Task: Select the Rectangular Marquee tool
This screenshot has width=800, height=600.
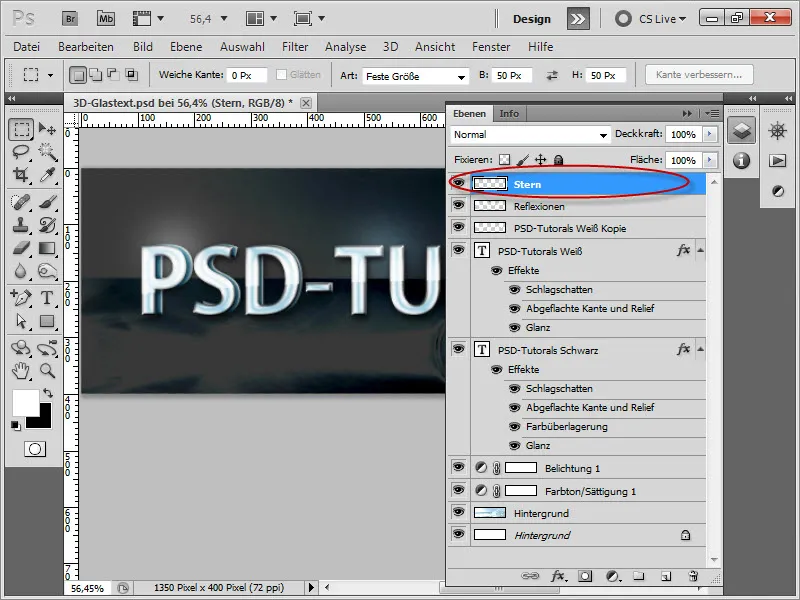Action: tap(21, 129)
